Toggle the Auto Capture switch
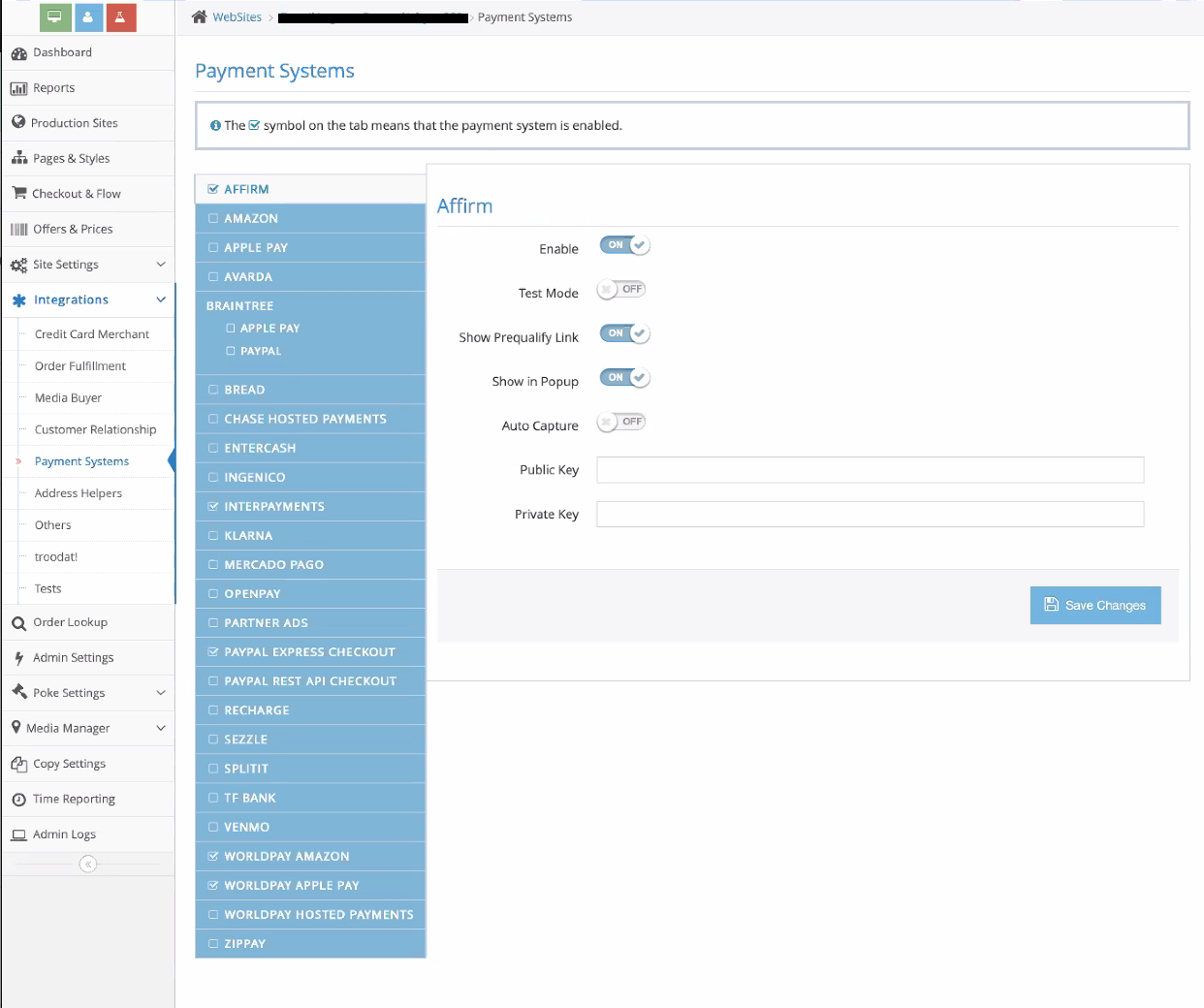Viewport: 1204px width, 1008px height. [x=621, y=422]
